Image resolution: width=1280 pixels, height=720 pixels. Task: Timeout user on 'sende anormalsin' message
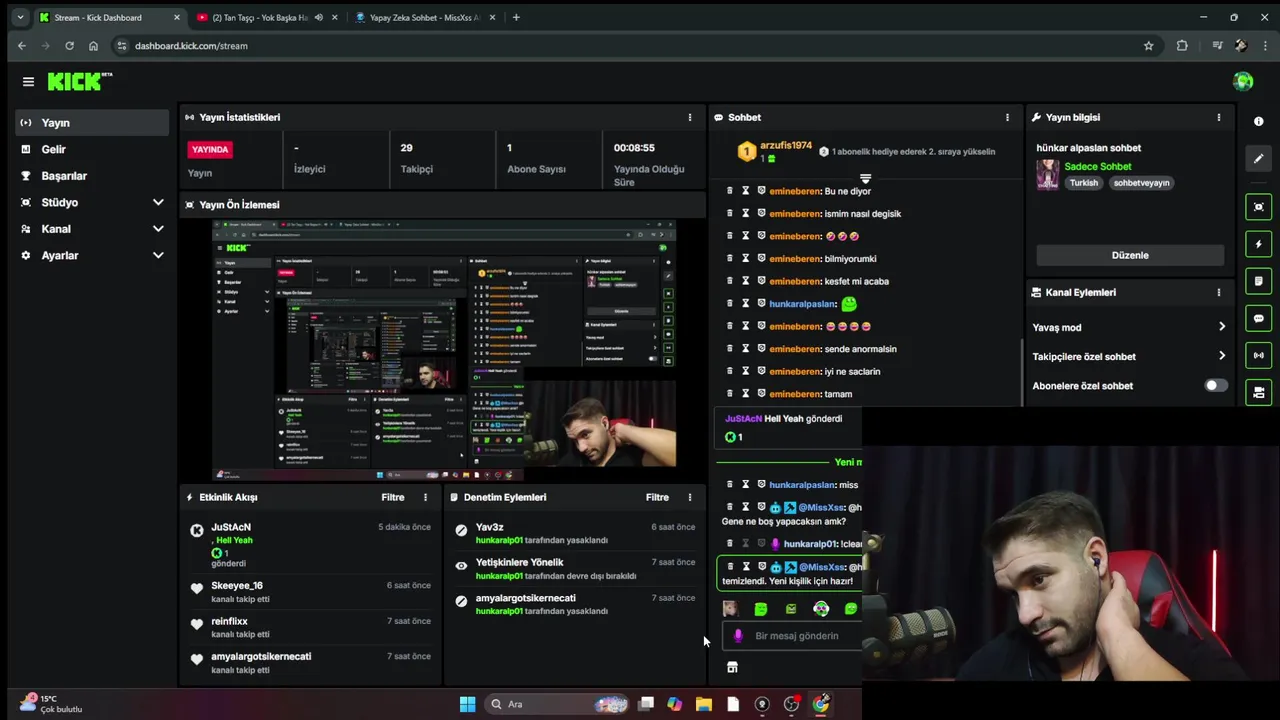pyautogui.click(x=745, y=349)
